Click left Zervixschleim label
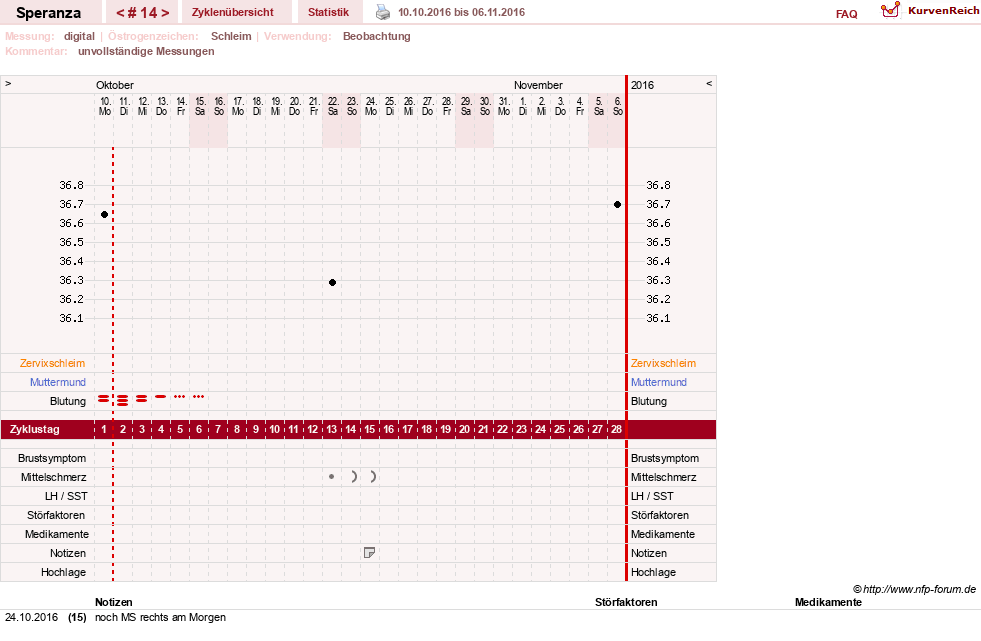The width and height of the screenshot is (981, 641). 53,363
